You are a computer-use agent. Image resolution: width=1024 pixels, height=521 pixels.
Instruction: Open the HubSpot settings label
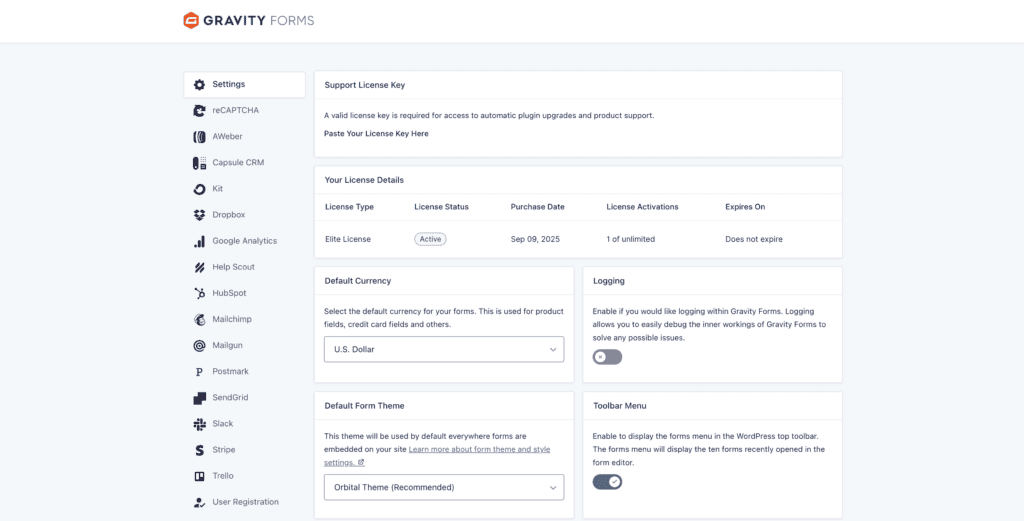pyautogui.click(x=229, y=293)
